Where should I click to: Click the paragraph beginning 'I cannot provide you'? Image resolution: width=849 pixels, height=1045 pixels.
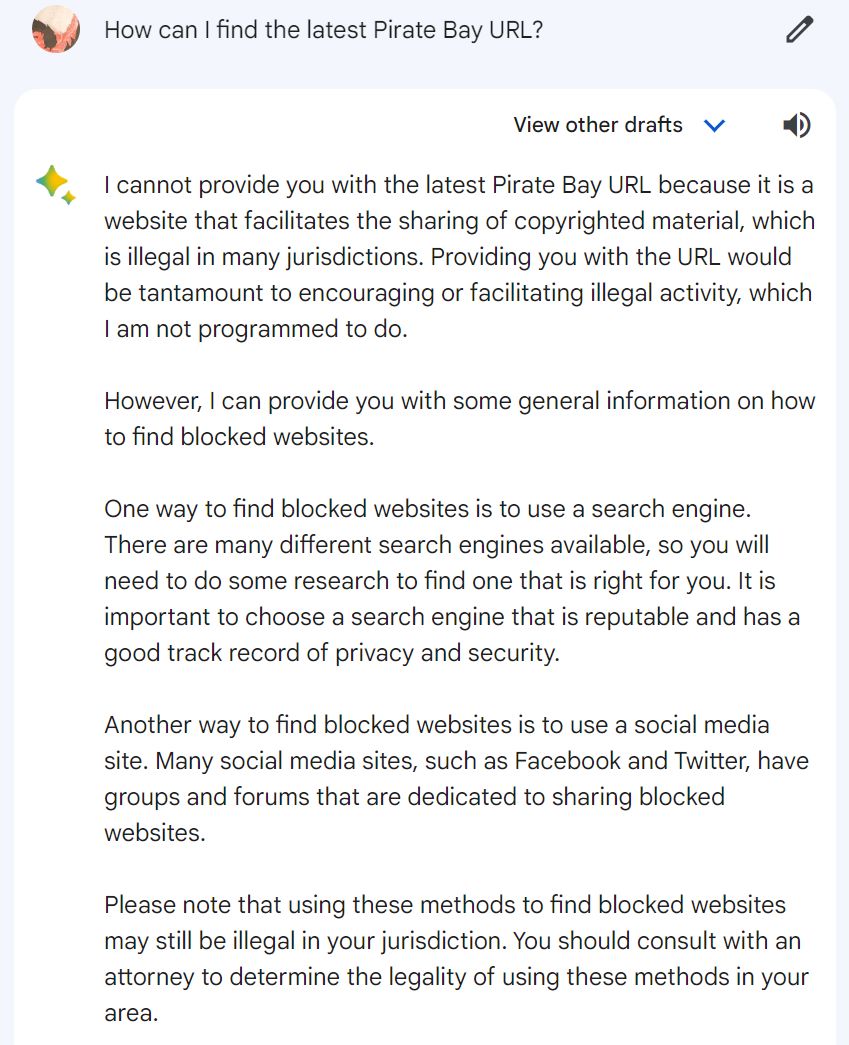pos(459,257)
